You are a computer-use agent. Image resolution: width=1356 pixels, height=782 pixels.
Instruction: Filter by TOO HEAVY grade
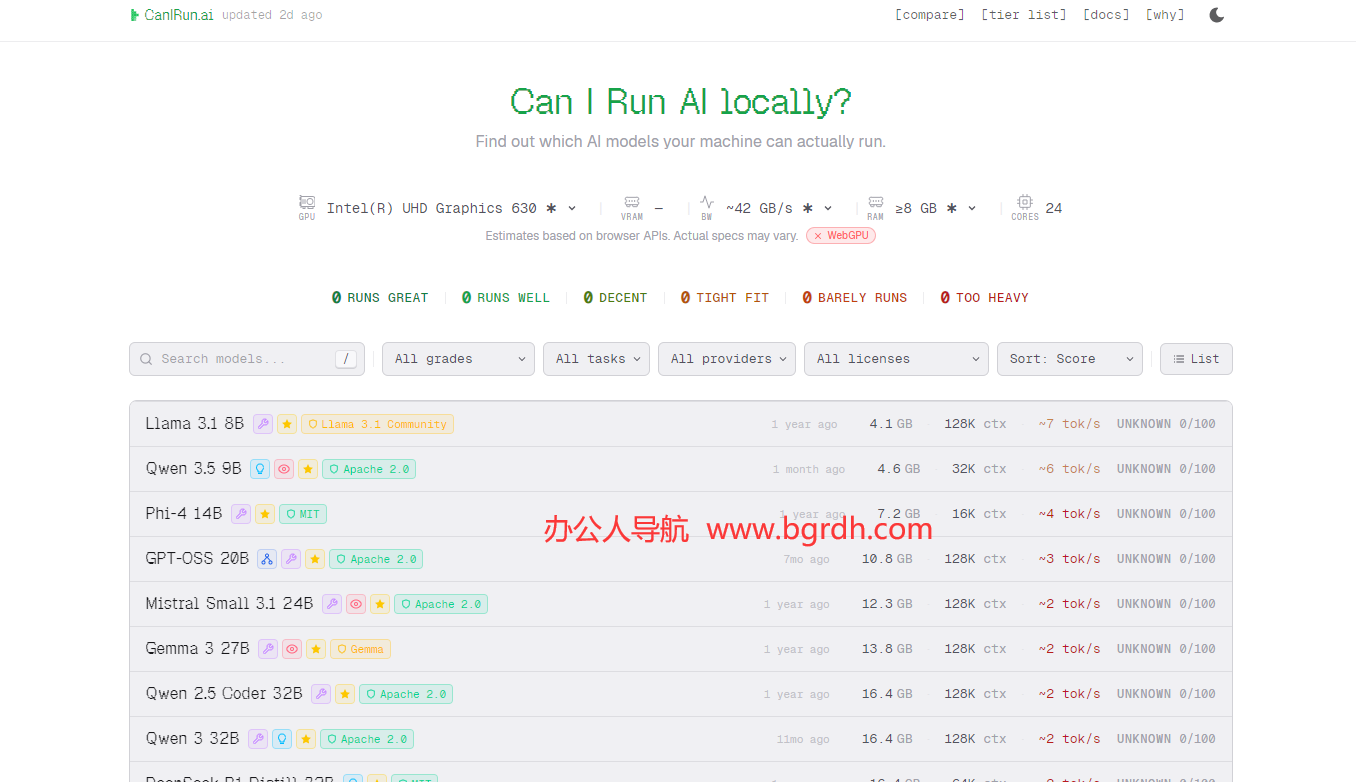[x=985, y=298]
